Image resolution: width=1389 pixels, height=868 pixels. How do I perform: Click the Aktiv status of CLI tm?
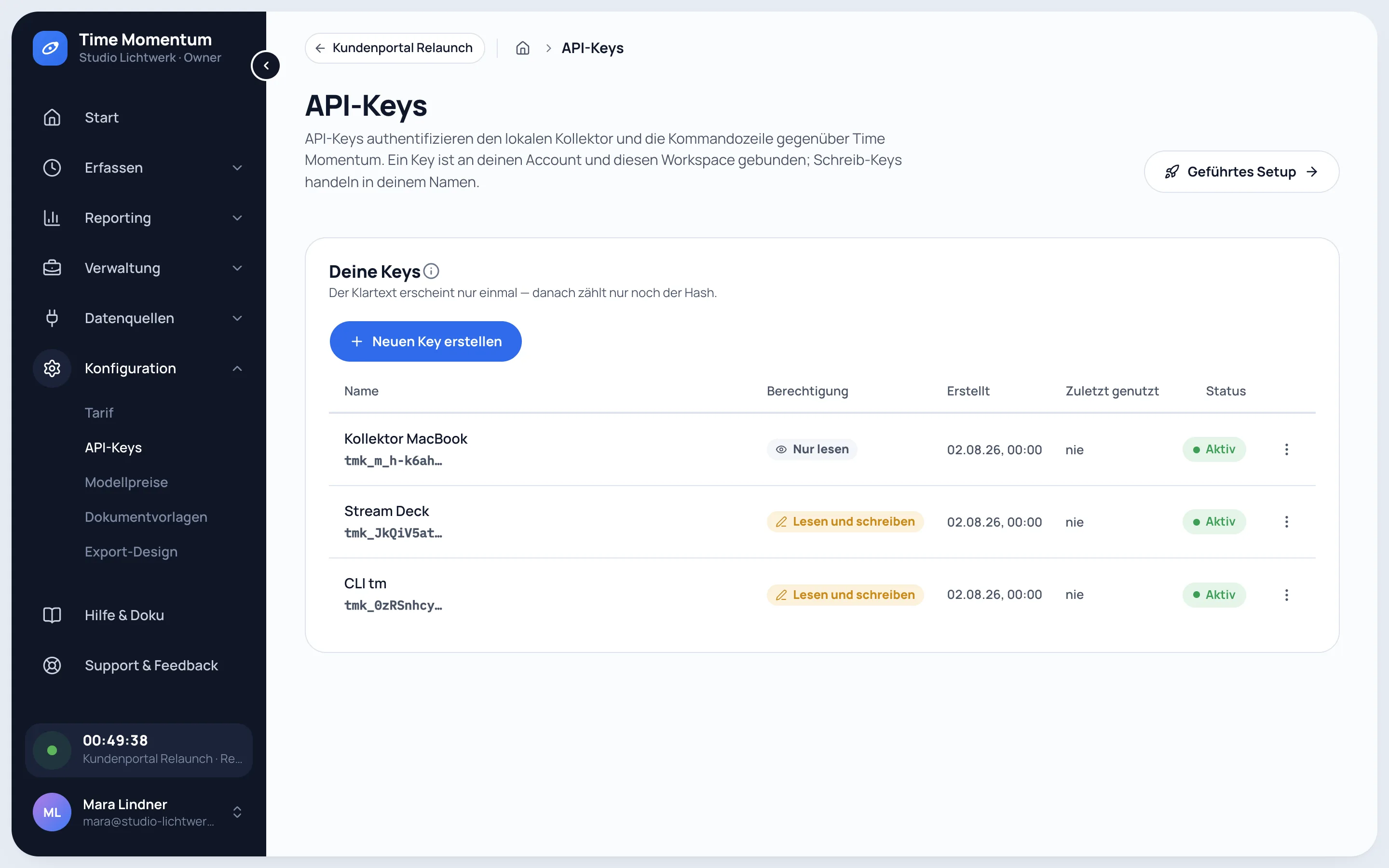1214,595
